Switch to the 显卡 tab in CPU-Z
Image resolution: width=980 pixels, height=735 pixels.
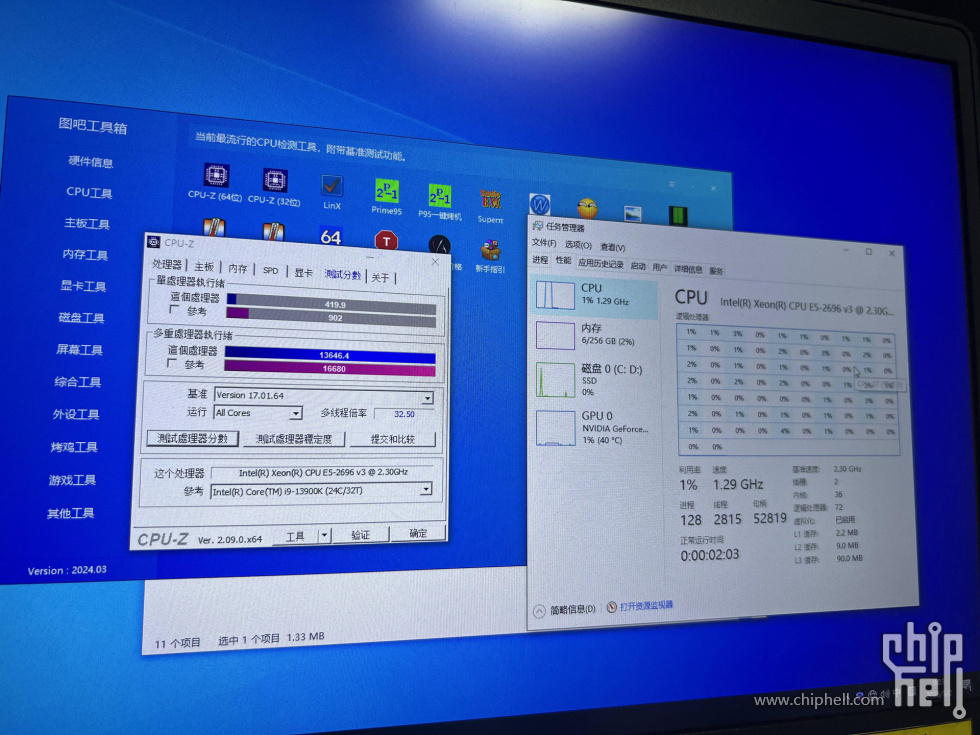pos(303,272)
